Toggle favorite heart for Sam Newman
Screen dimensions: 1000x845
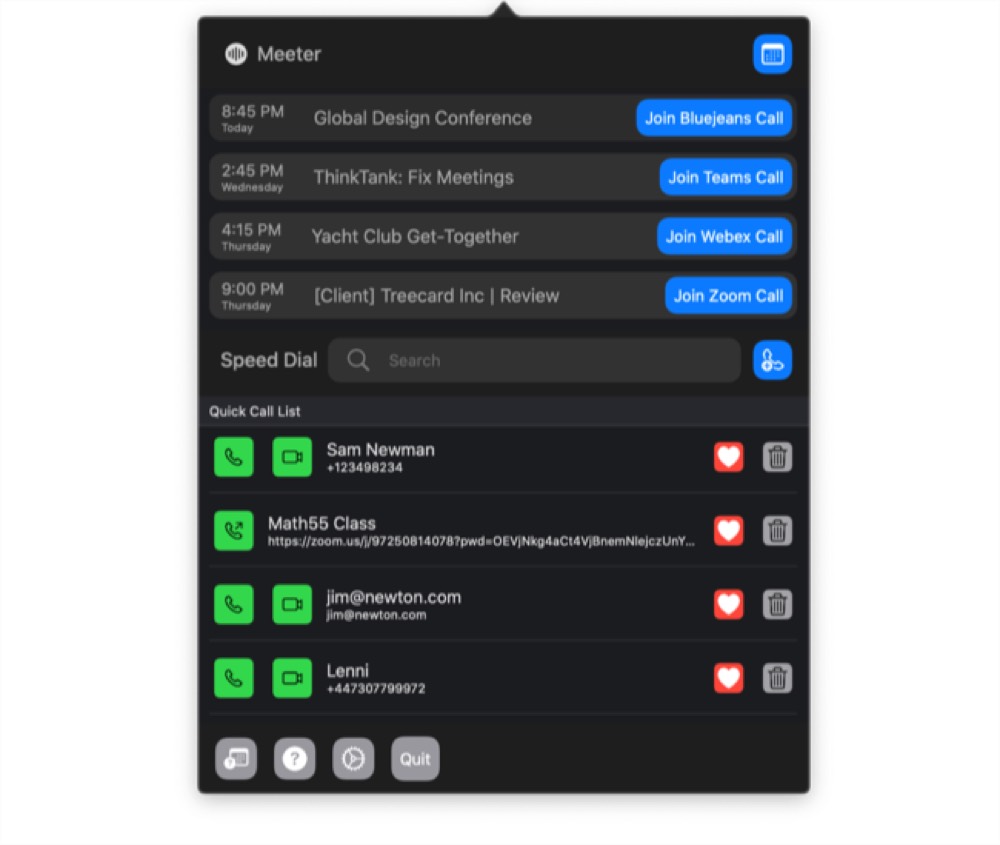pos(728,457)
